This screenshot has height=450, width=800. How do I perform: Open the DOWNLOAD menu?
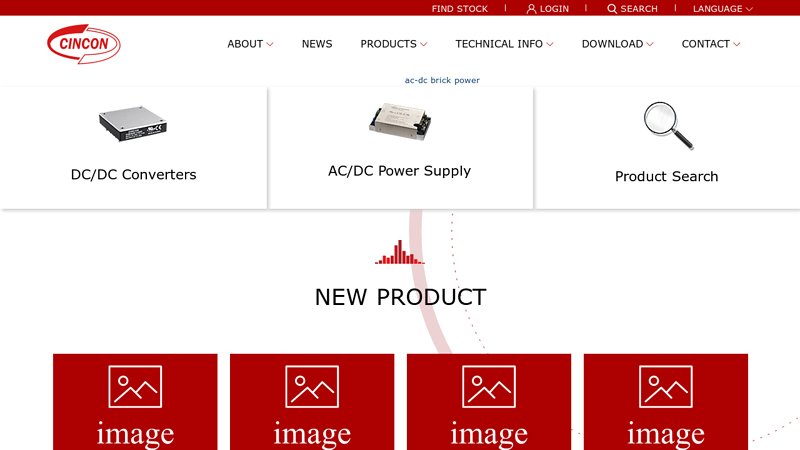pyautogui.click(x=617, y=44)
